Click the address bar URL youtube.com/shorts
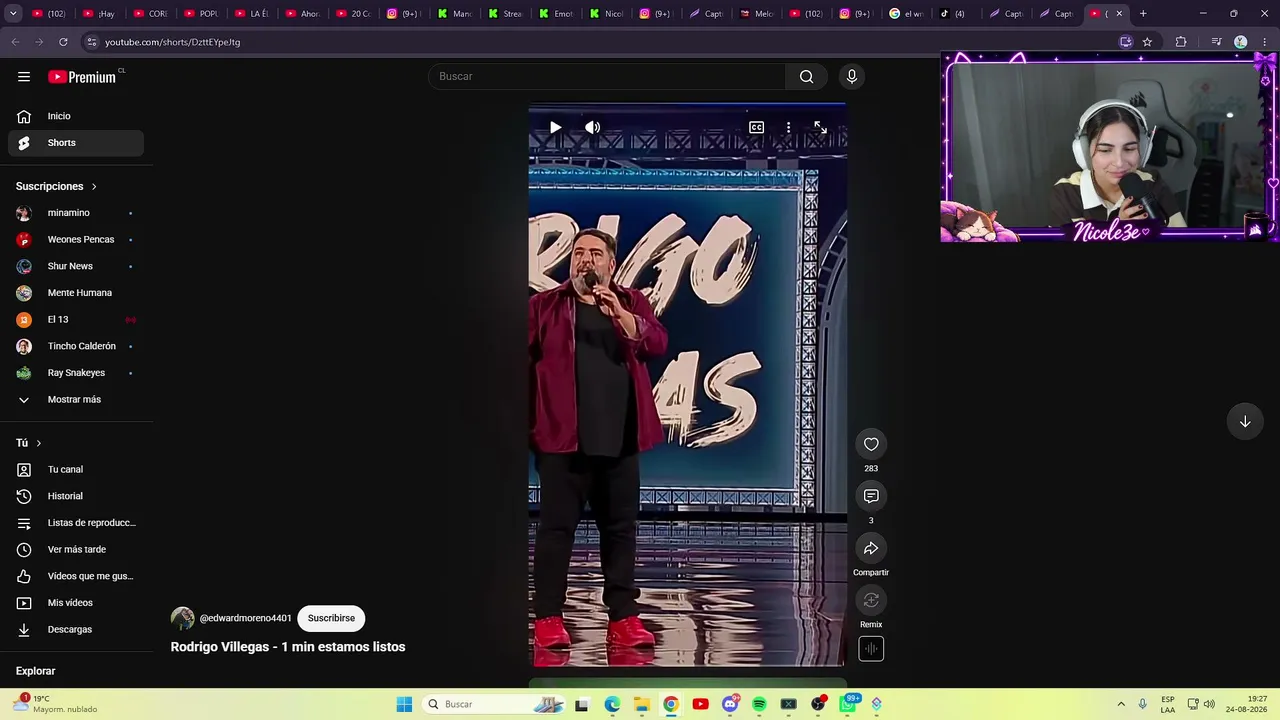Screen dimensions: 1280x720 pos(172,42)
